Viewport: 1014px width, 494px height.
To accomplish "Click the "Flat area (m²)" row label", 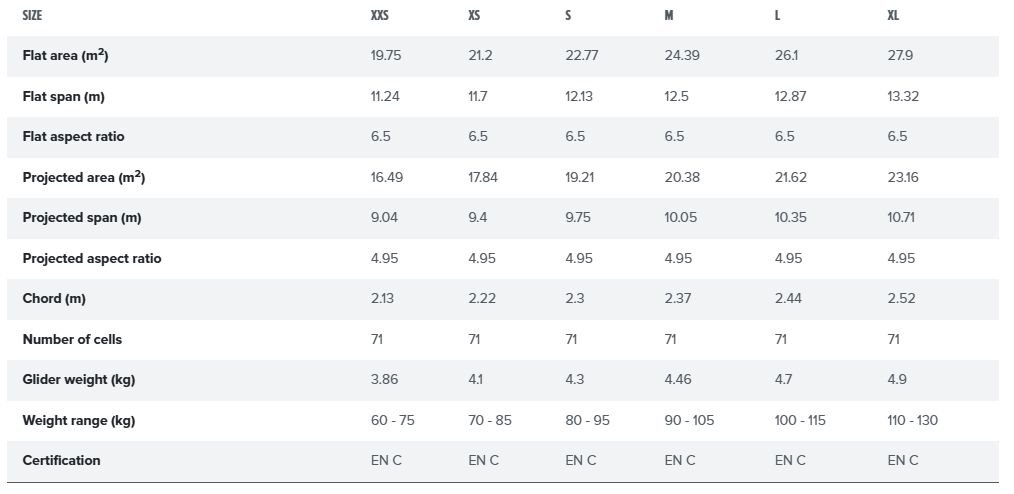I will (x=65, y=56).
